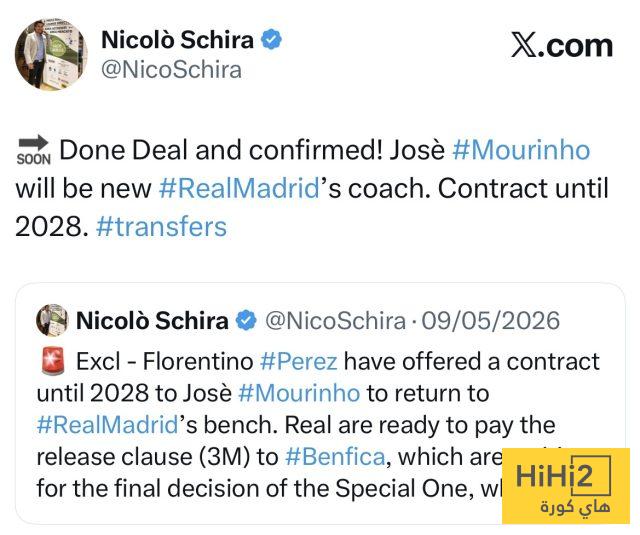Open the #RealMadrid hashtag in main tweet
Viewport: 640px width, 535px height.
(x=239, y=189)
